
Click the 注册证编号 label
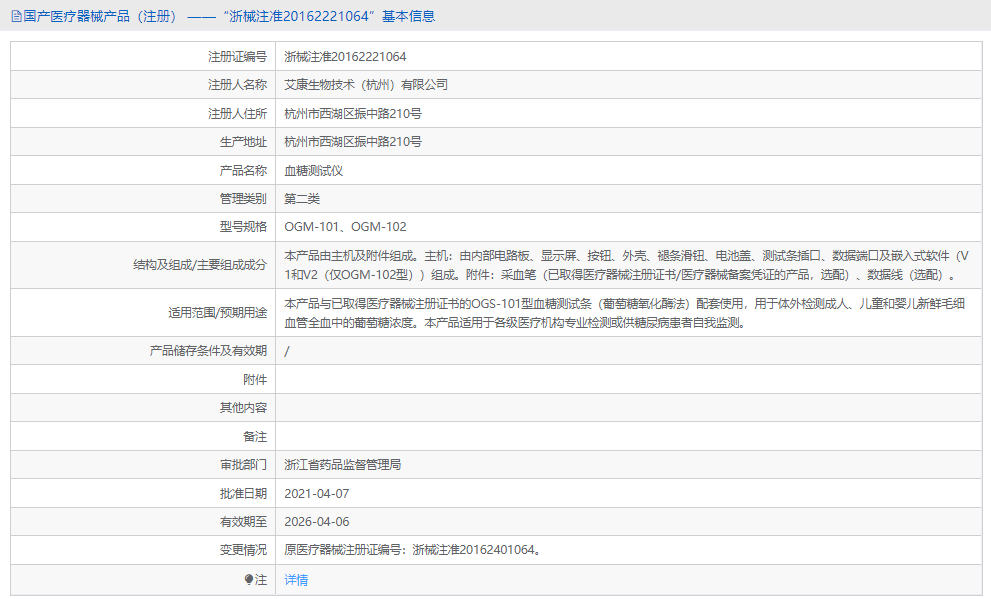click(238, 57)
